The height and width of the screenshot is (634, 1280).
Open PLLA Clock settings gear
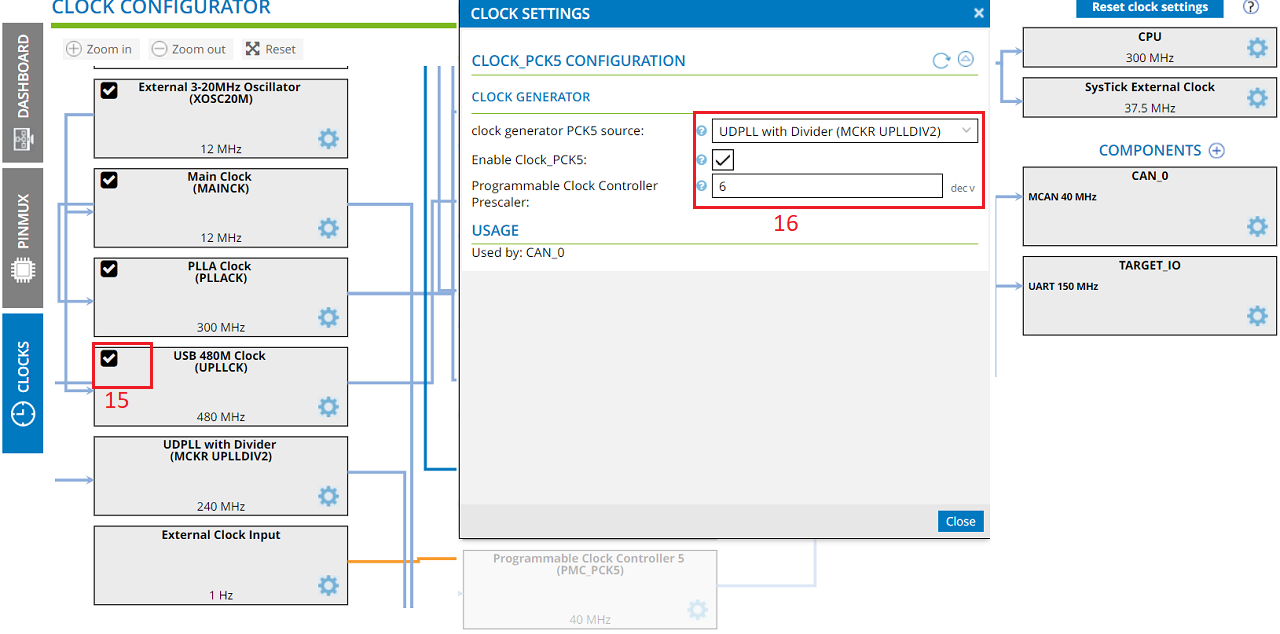click(328, 318)
